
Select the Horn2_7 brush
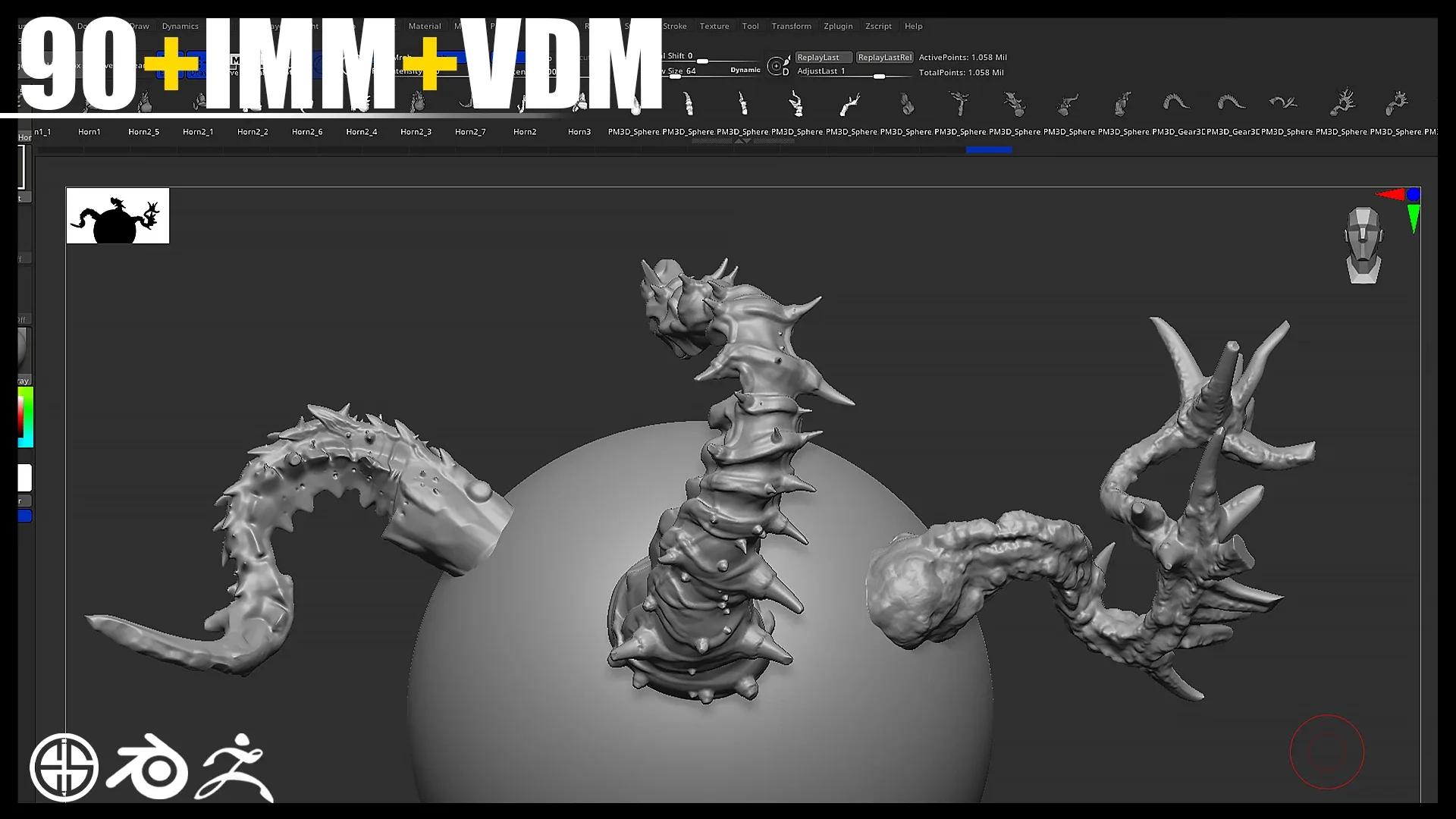[x=470, y=132]
